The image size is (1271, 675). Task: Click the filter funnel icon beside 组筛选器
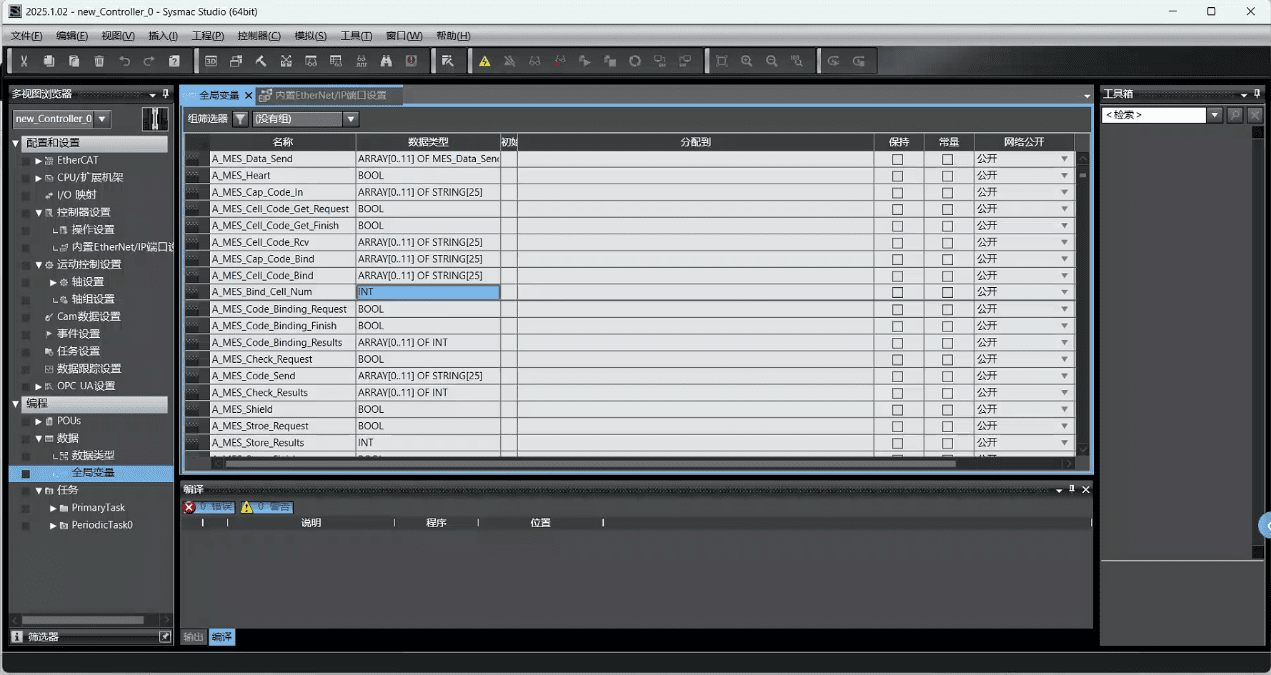[240, 119]
